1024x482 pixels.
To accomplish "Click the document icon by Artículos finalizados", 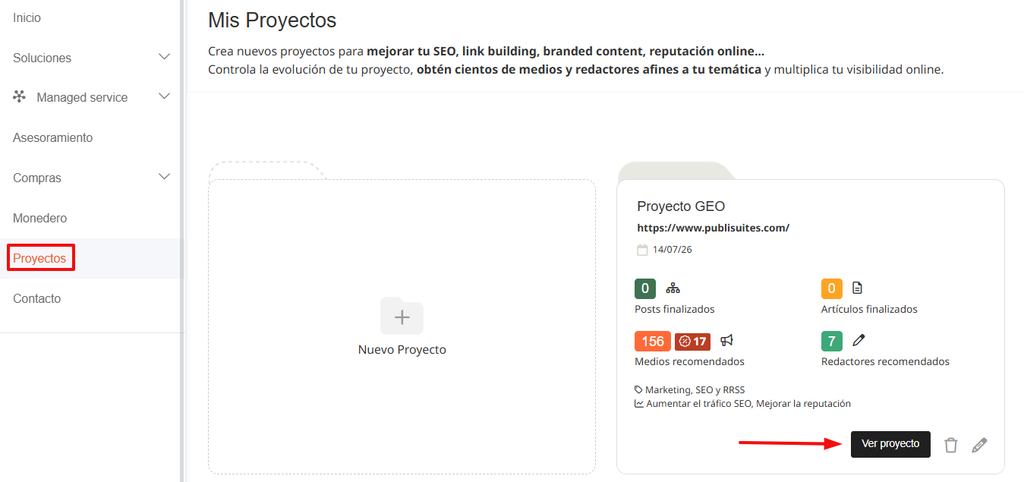I will click(857, 287).
